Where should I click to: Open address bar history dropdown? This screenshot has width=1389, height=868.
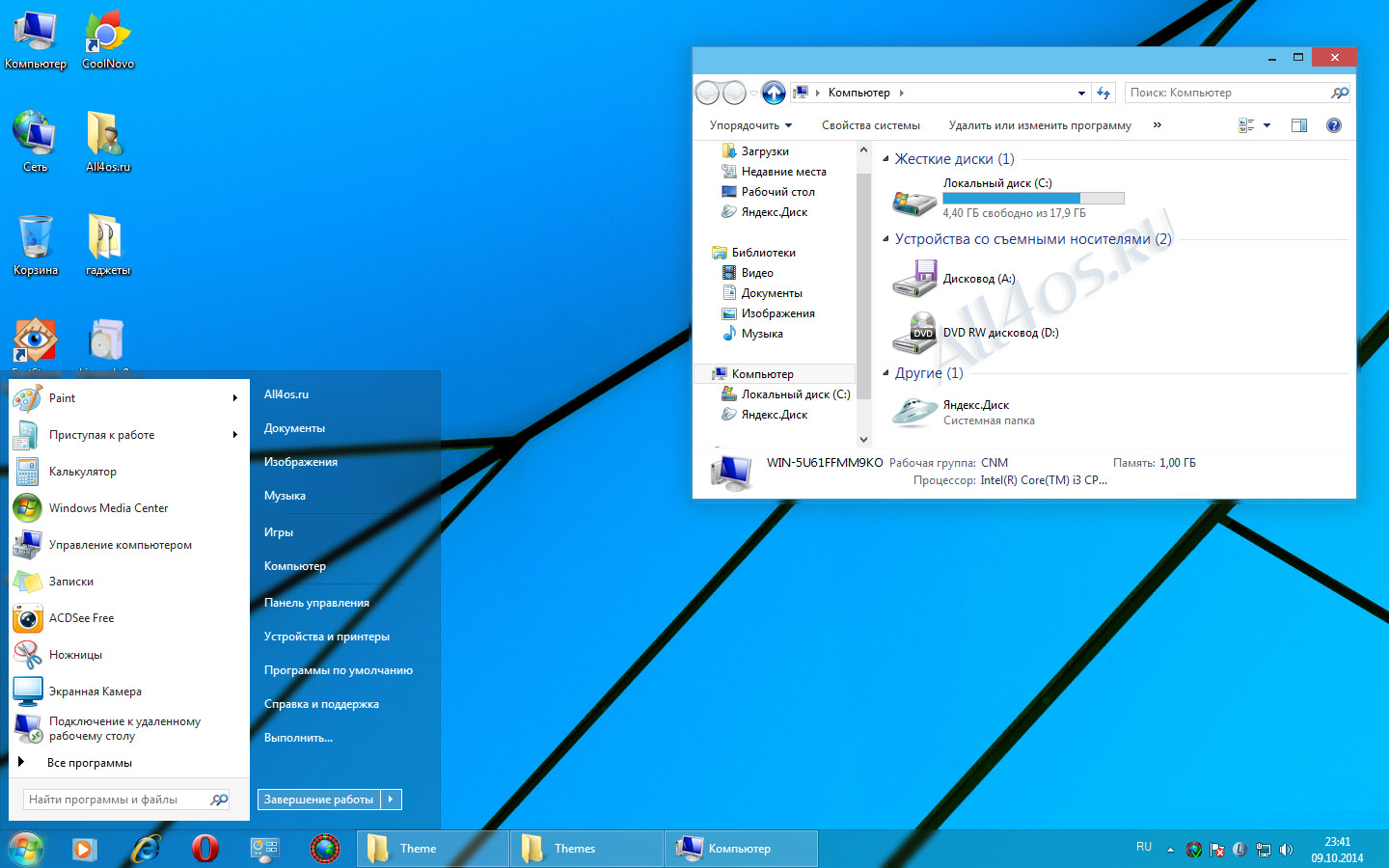tap(1081, 93)
